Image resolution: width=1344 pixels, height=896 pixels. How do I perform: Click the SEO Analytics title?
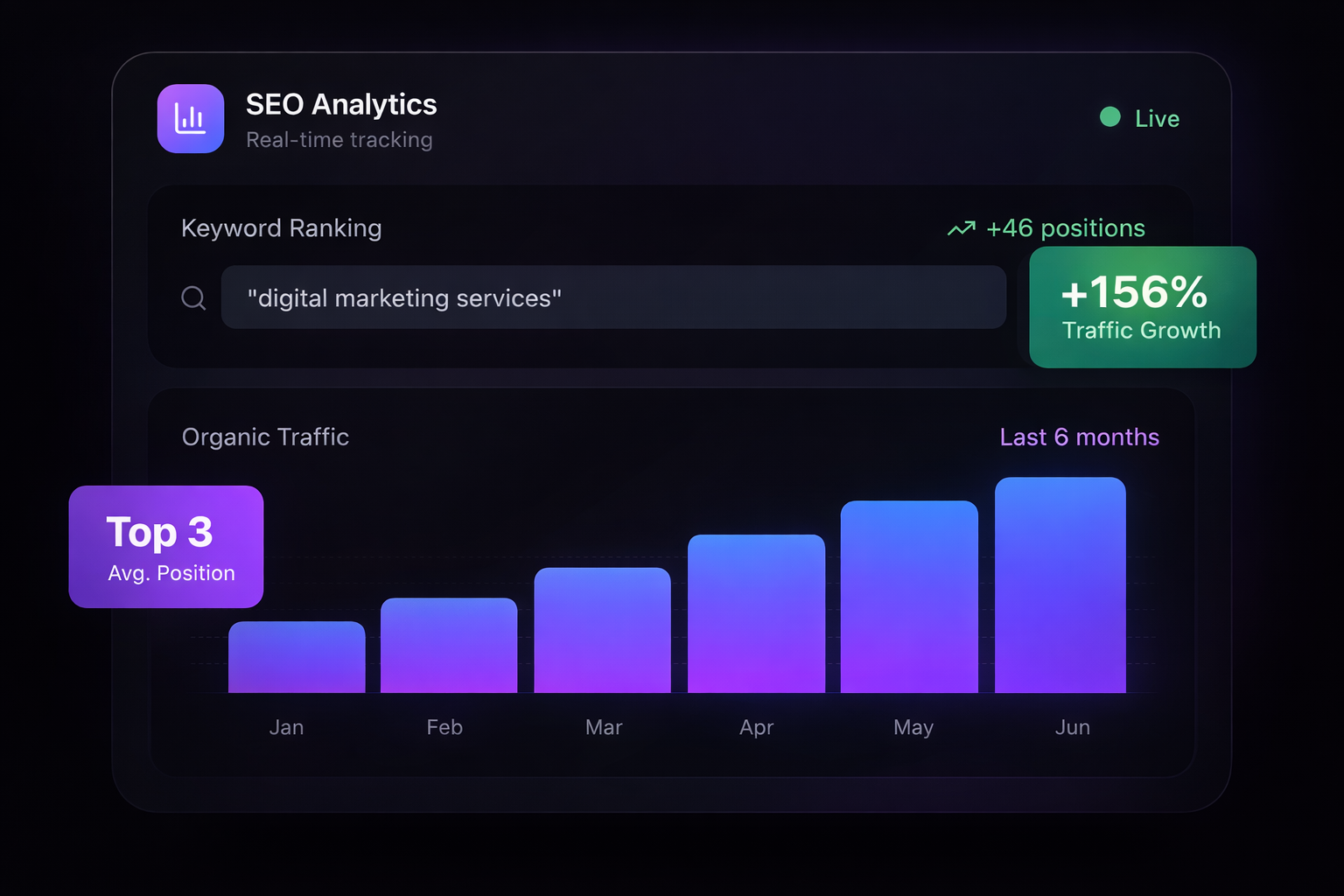tap(341, 105)
